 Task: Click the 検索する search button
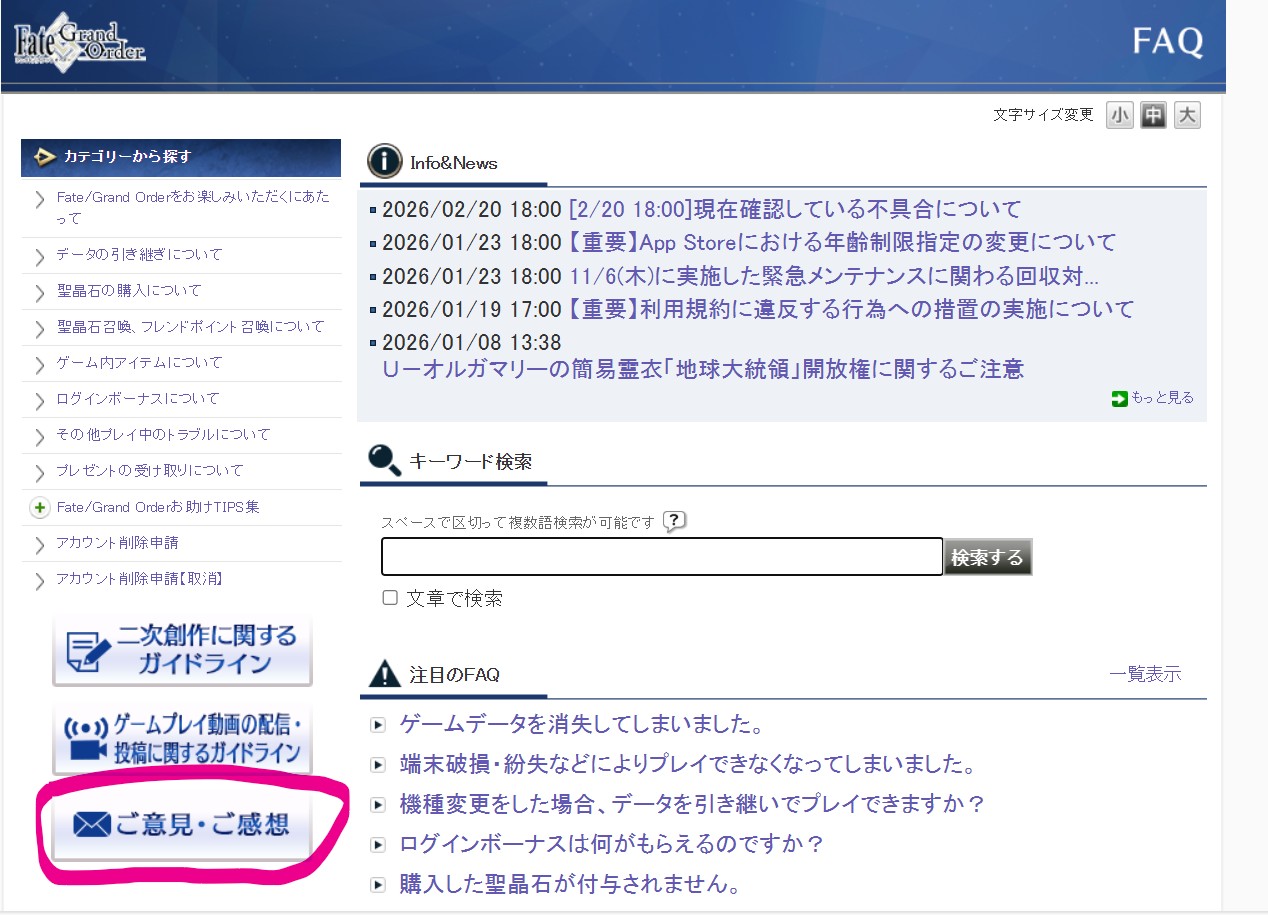click(x=987, y=557)
